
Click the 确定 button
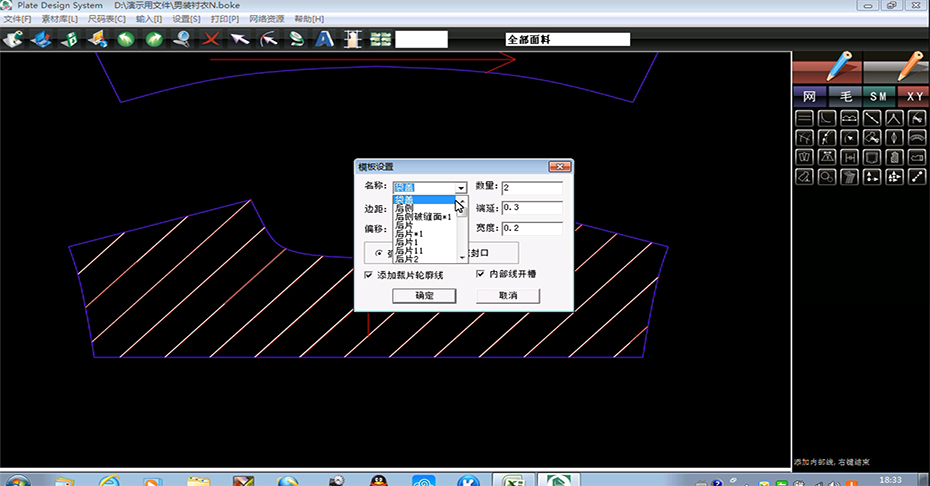(424, 296)
